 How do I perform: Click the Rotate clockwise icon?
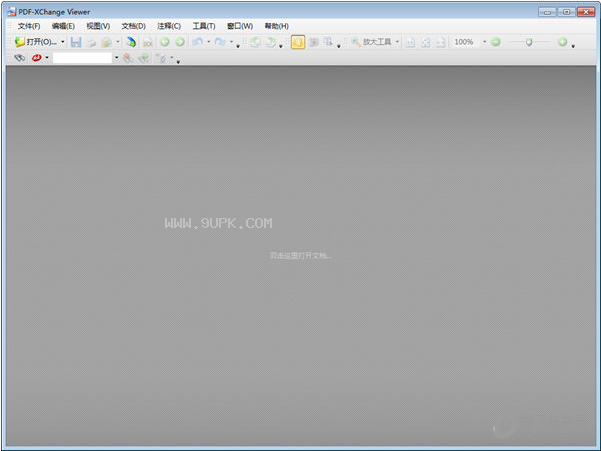(x=271, y=42)
